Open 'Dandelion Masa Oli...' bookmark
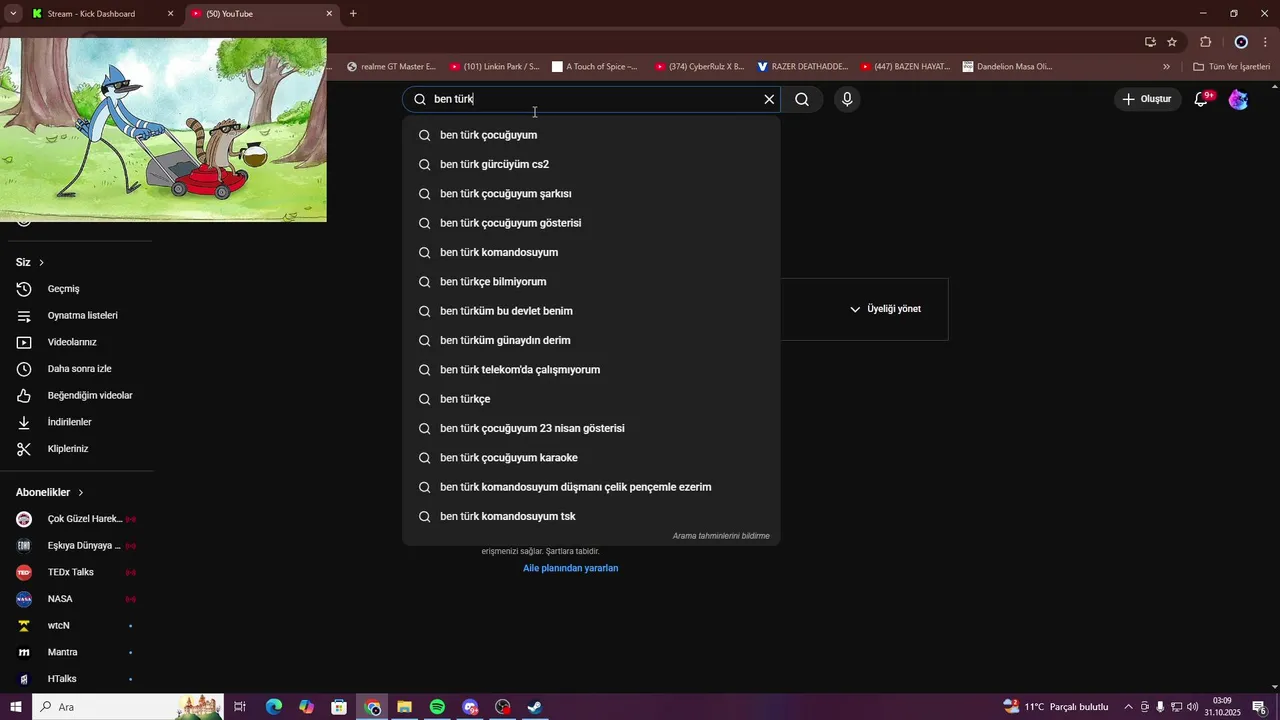The height and width of the screenshot is (720, 1280). pos(1007,67)
